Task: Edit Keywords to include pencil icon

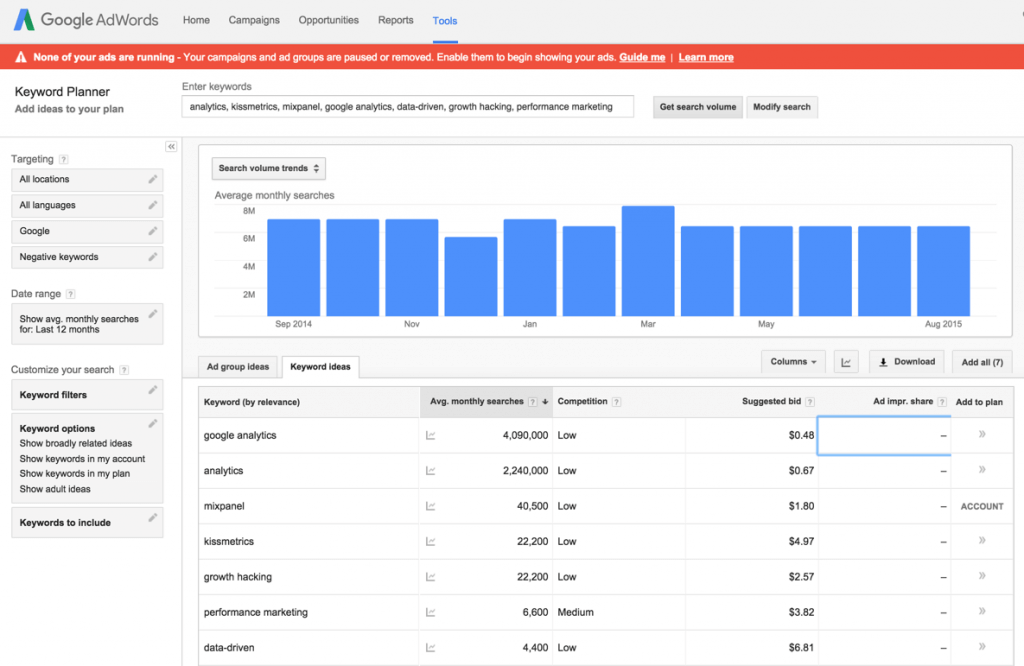Action: point(153,518)
